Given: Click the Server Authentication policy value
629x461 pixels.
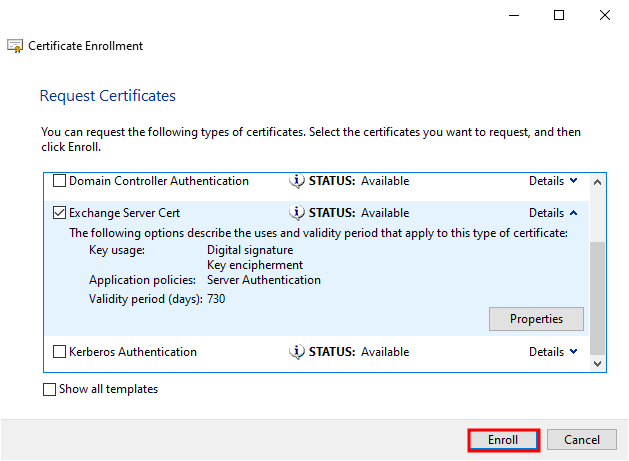Looking at the screenshot, I should tap(264, 280).
